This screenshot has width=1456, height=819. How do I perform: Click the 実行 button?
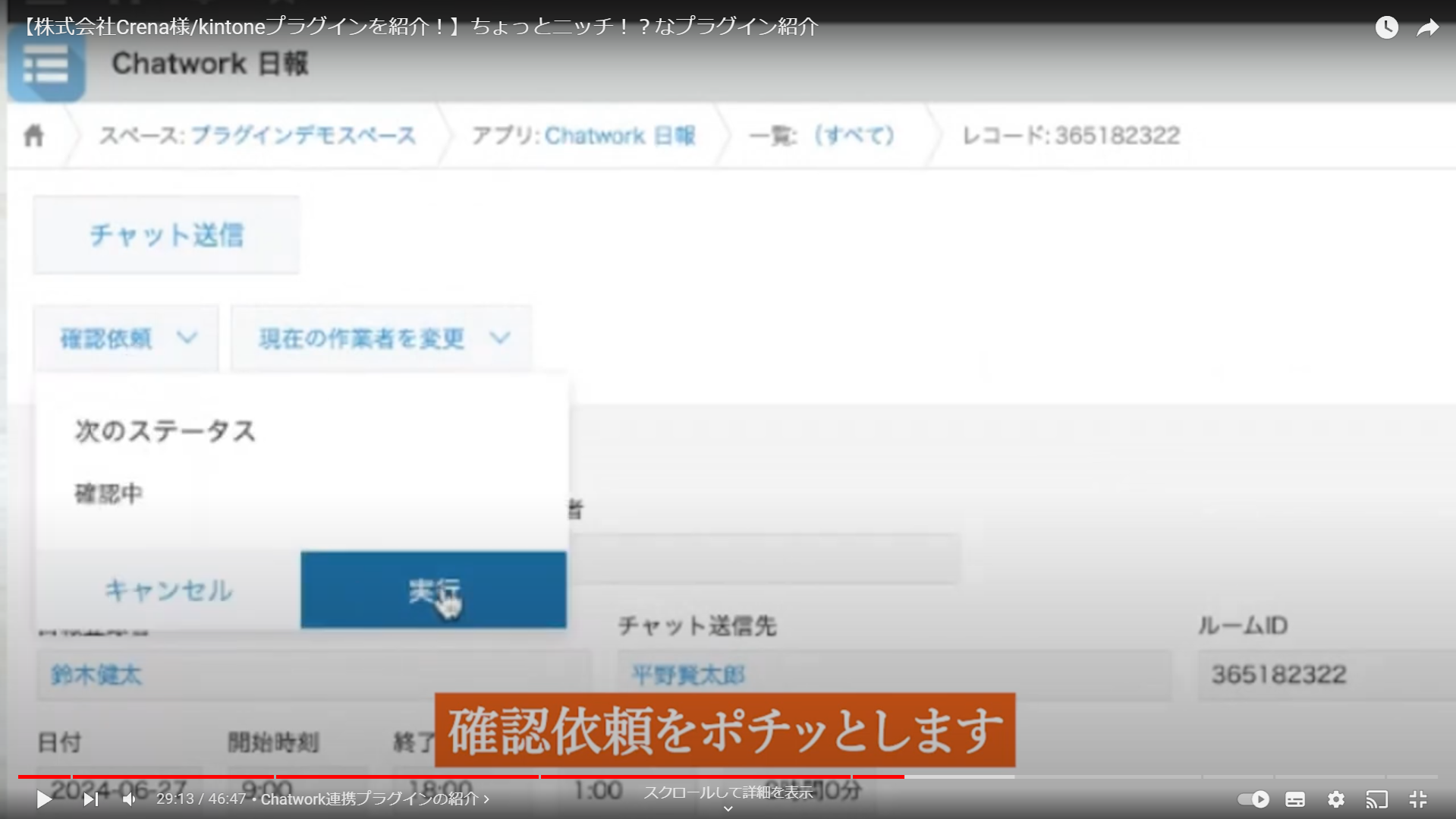(x=433, y=590)
